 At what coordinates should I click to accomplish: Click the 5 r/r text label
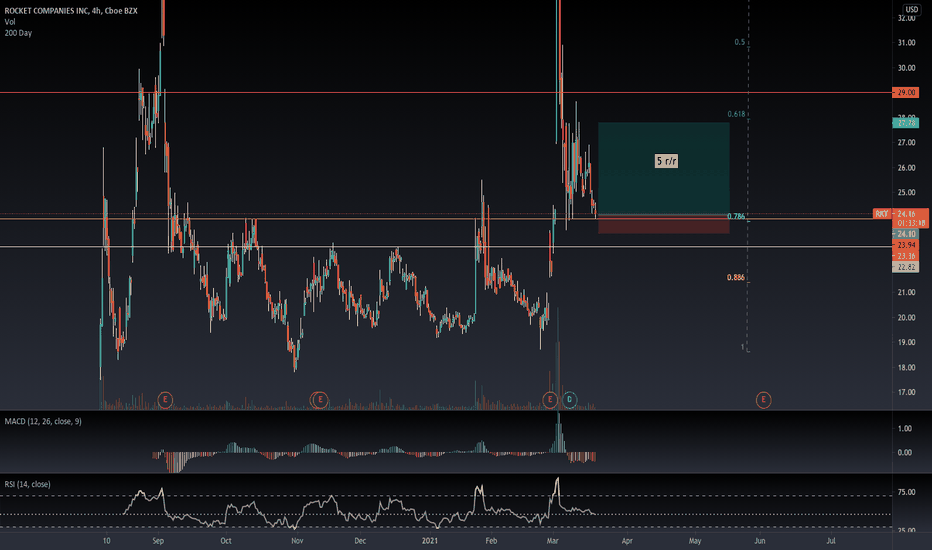[x=666, y=161]
